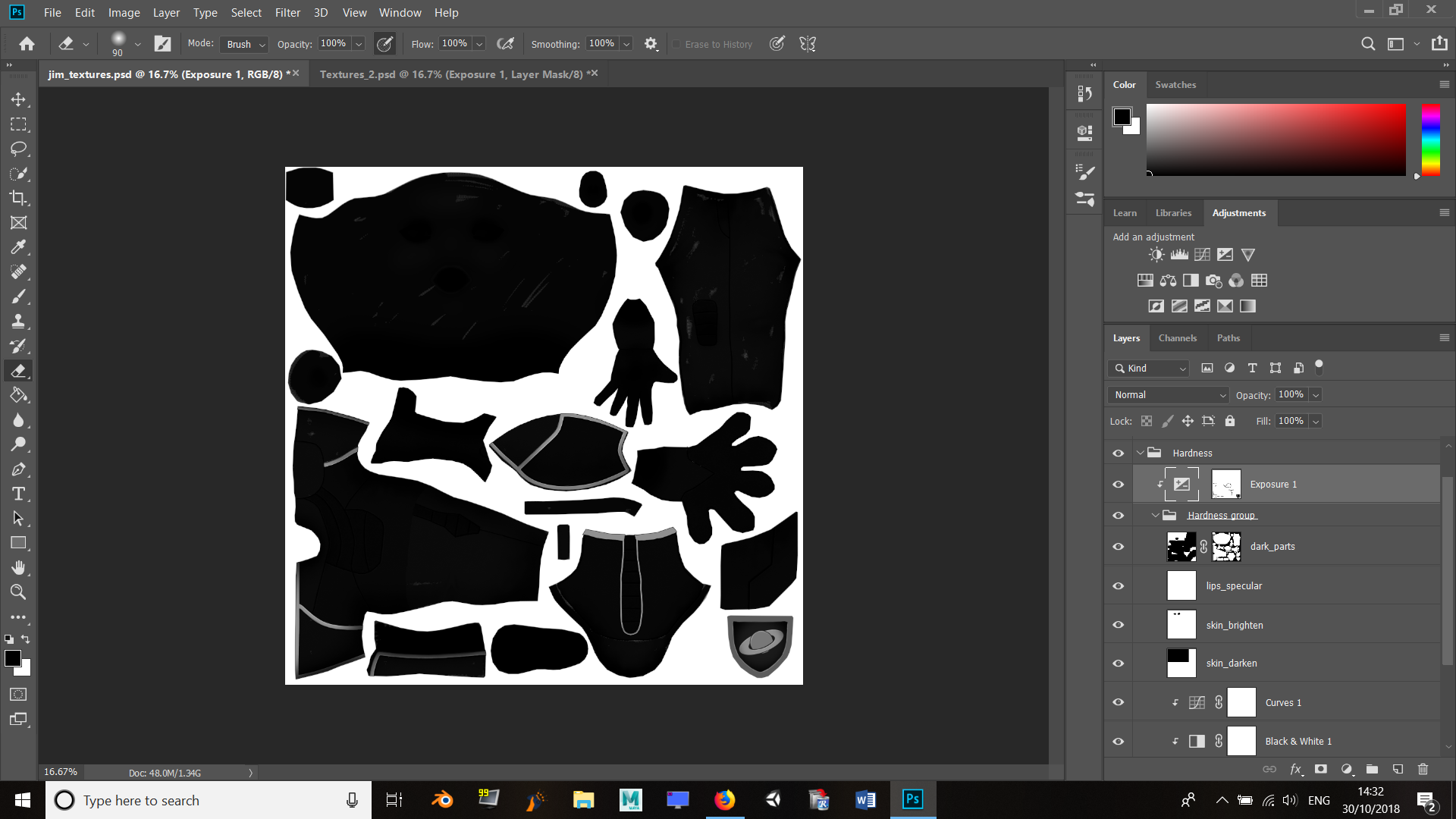Expand the Hardness group layer
Viewport: 1456px width, 819px height.
(1155, 515)
